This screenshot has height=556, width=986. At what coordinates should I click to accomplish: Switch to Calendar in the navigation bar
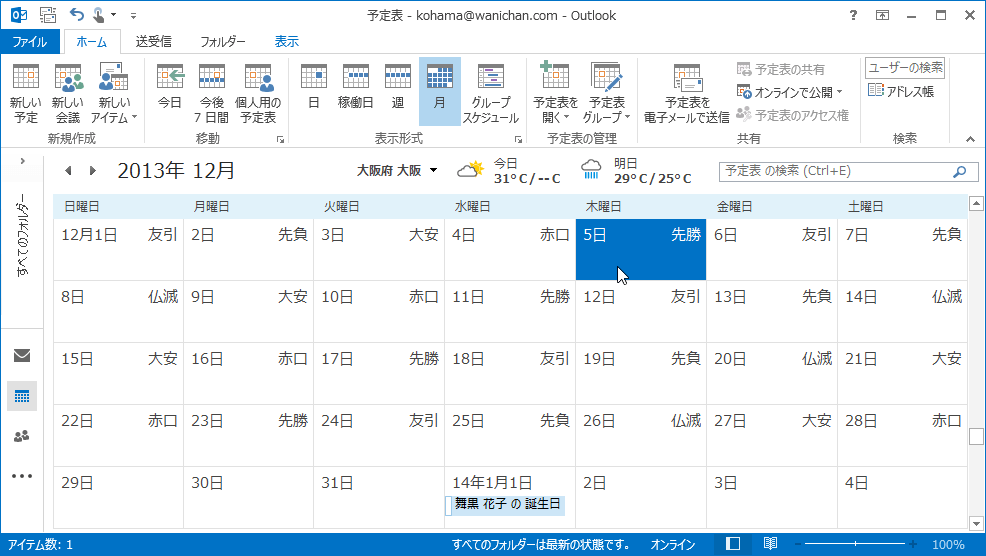tap(22, 396)
